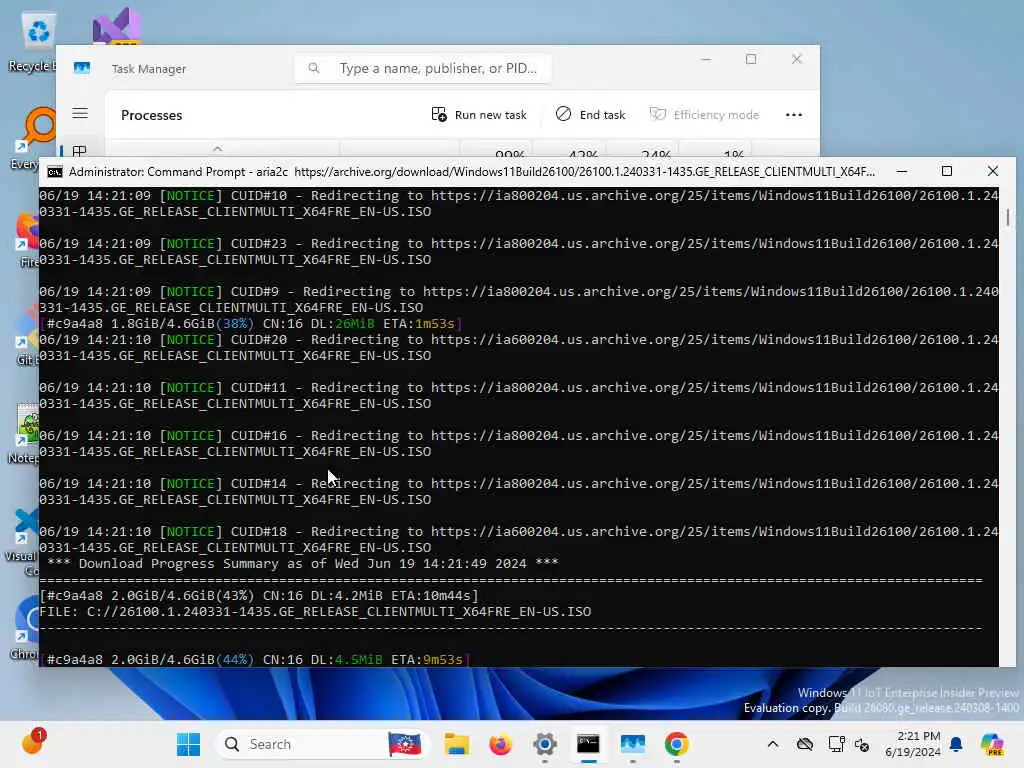Screen dimensions: 1024x768
Task: Click the CUID#20 redirect notice line
Action: point(519,347)
